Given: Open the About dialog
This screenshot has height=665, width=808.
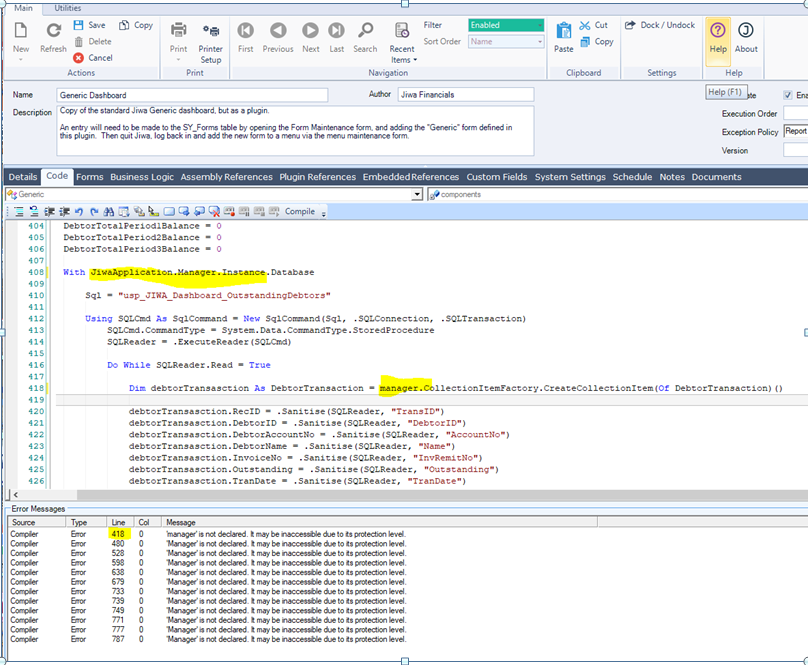Looking at the screenshot, I should [746, 31].
